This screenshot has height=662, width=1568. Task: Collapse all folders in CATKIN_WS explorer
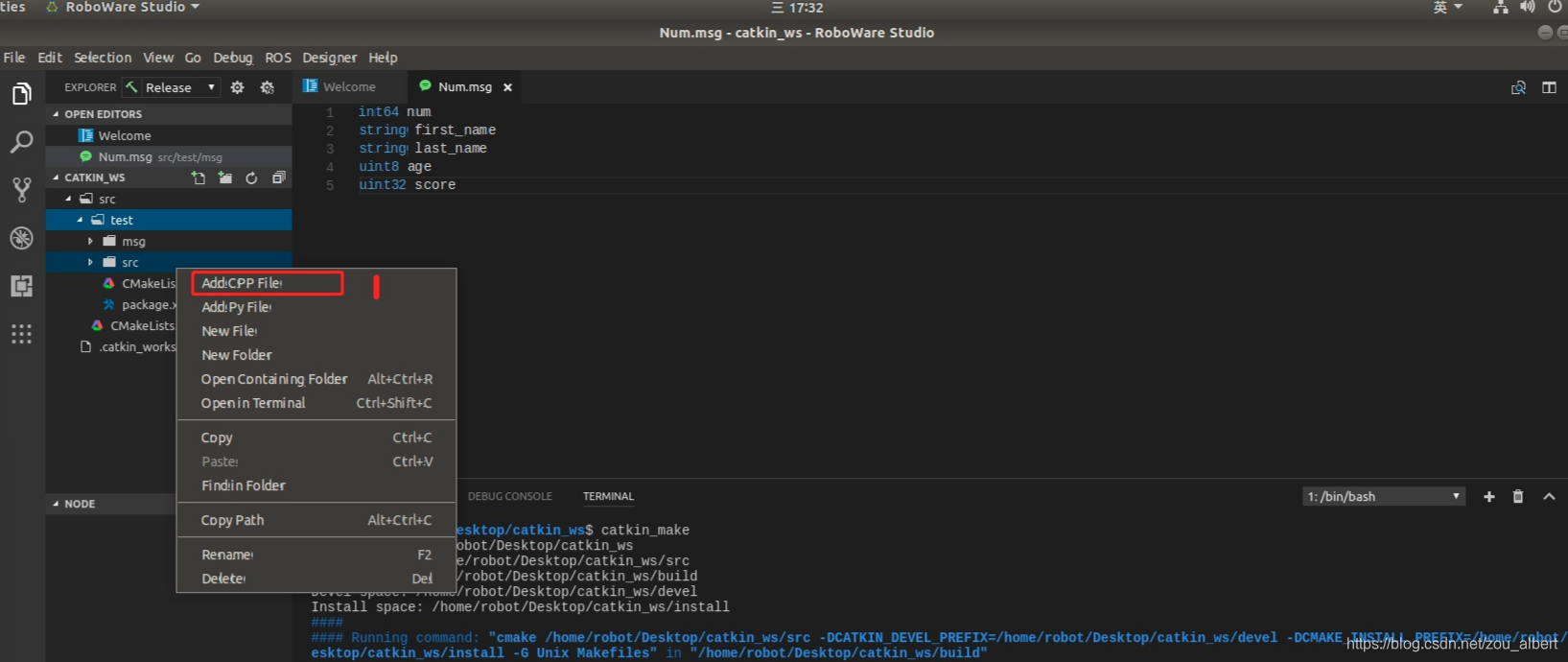pos(279,177)
